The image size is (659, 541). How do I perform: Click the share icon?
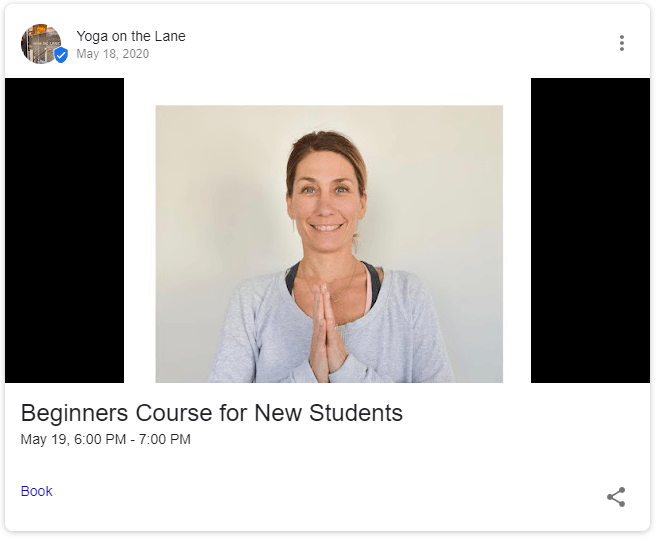click(616, 497)
